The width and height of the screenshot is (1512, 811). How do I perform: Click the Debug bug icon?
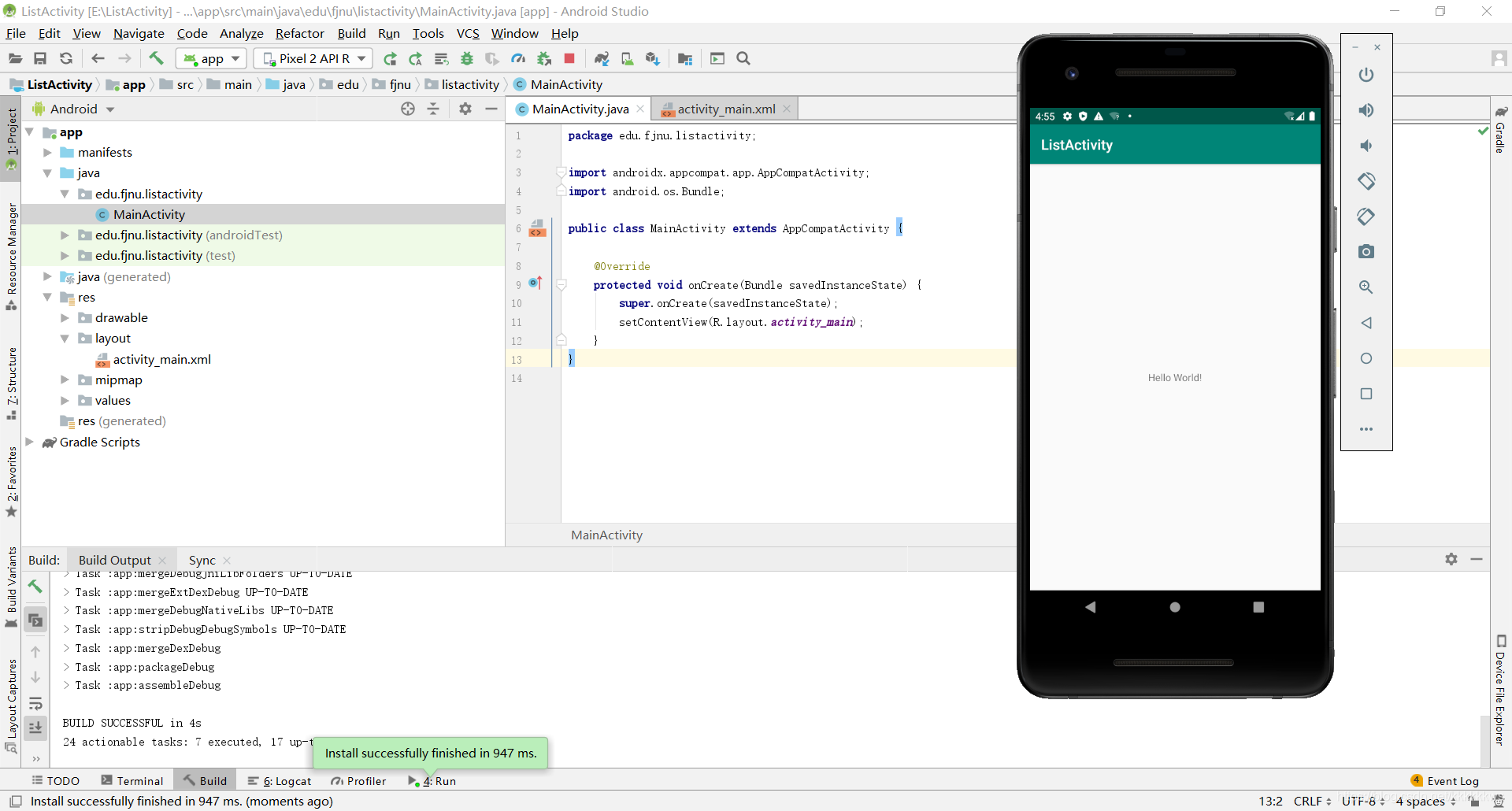[467, 59]
